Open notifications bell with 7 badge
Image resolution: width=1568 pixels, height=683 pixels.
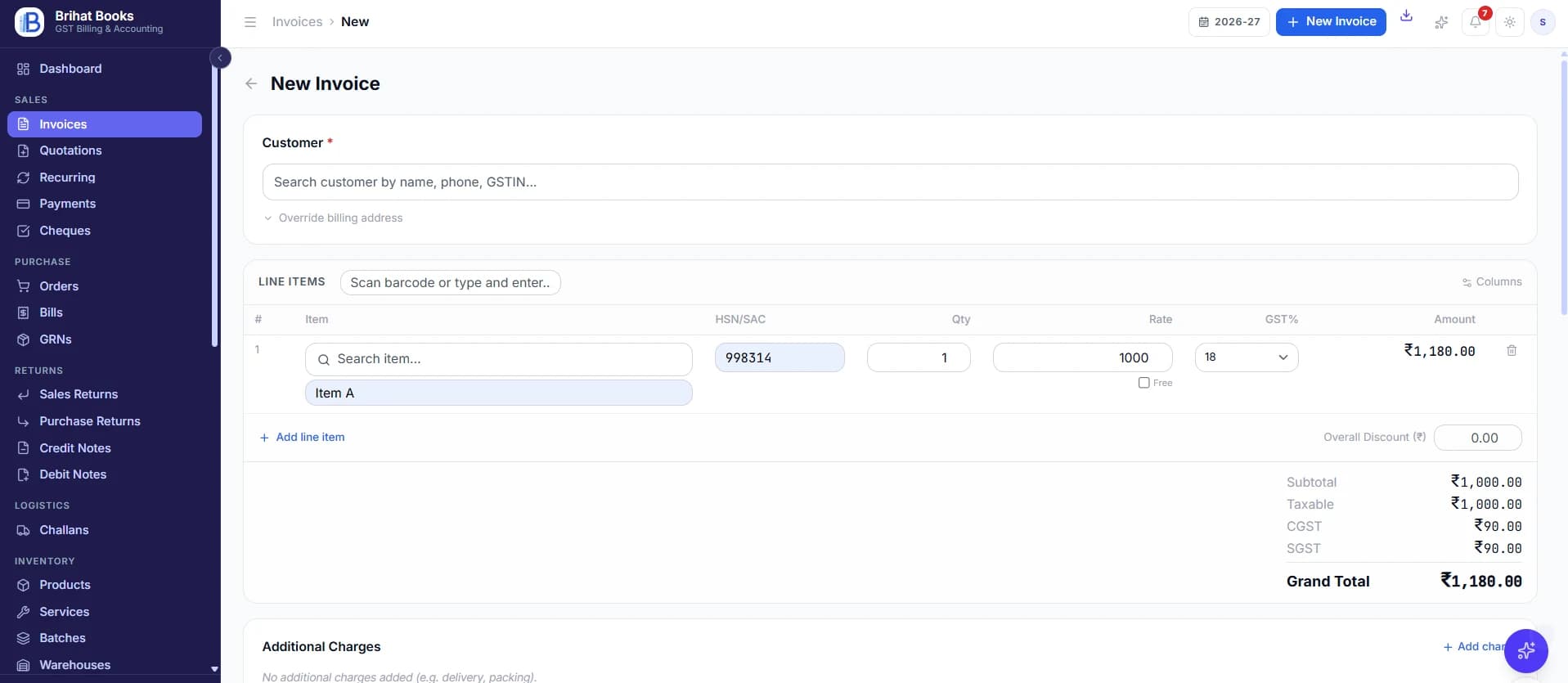pyautogui.click(x=1476, y=22)
